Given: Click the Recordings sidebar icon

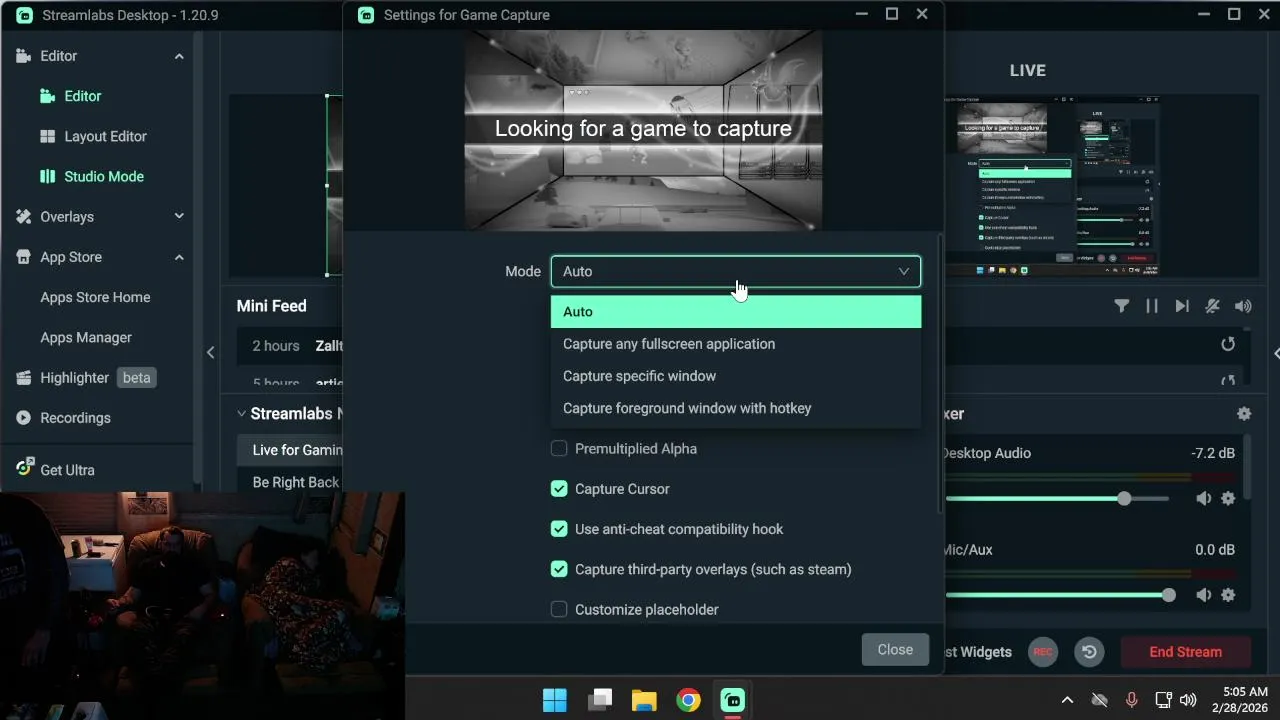Looking at the screenshot, I should [23, 418].
